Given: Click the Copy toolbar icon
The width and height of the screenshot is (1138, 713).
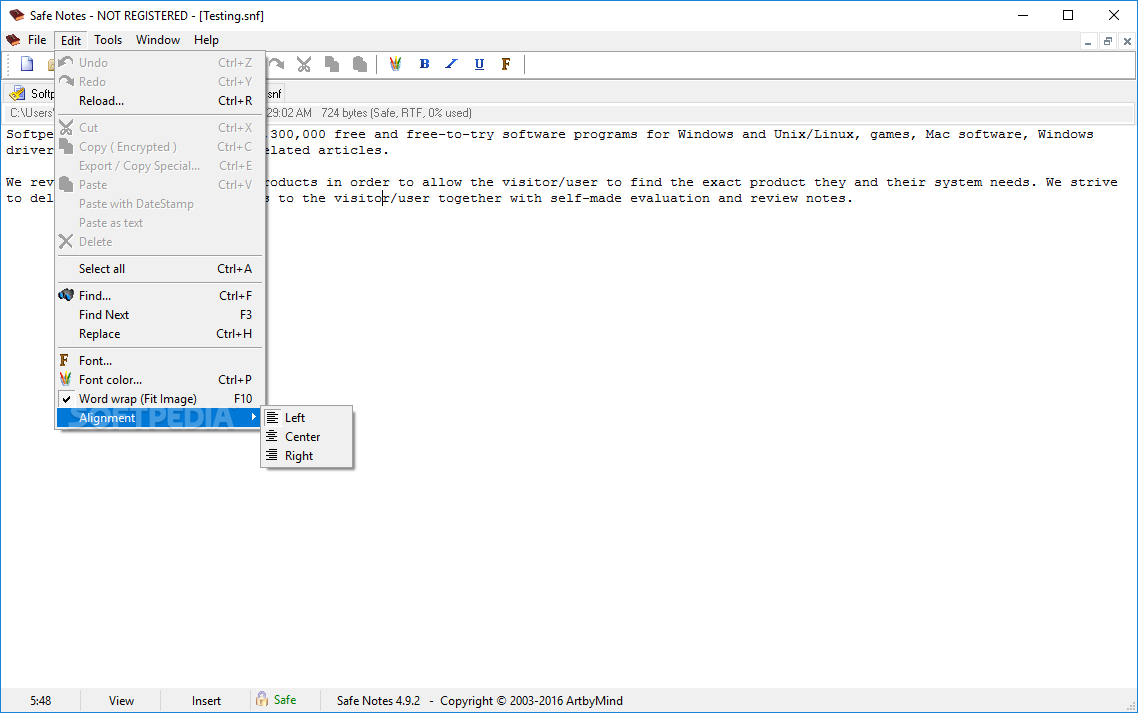Looking at the screenshot, I should [x=332, y=65].
